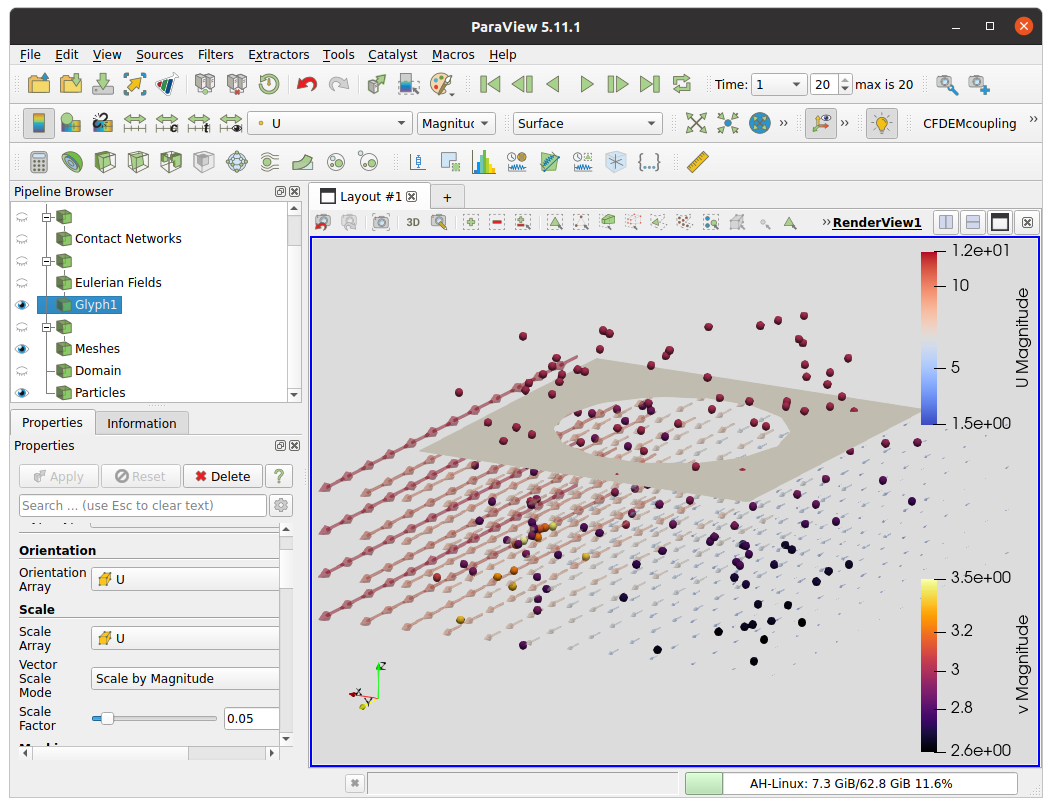Apply the Glyph filter icon

click(236, 162)
